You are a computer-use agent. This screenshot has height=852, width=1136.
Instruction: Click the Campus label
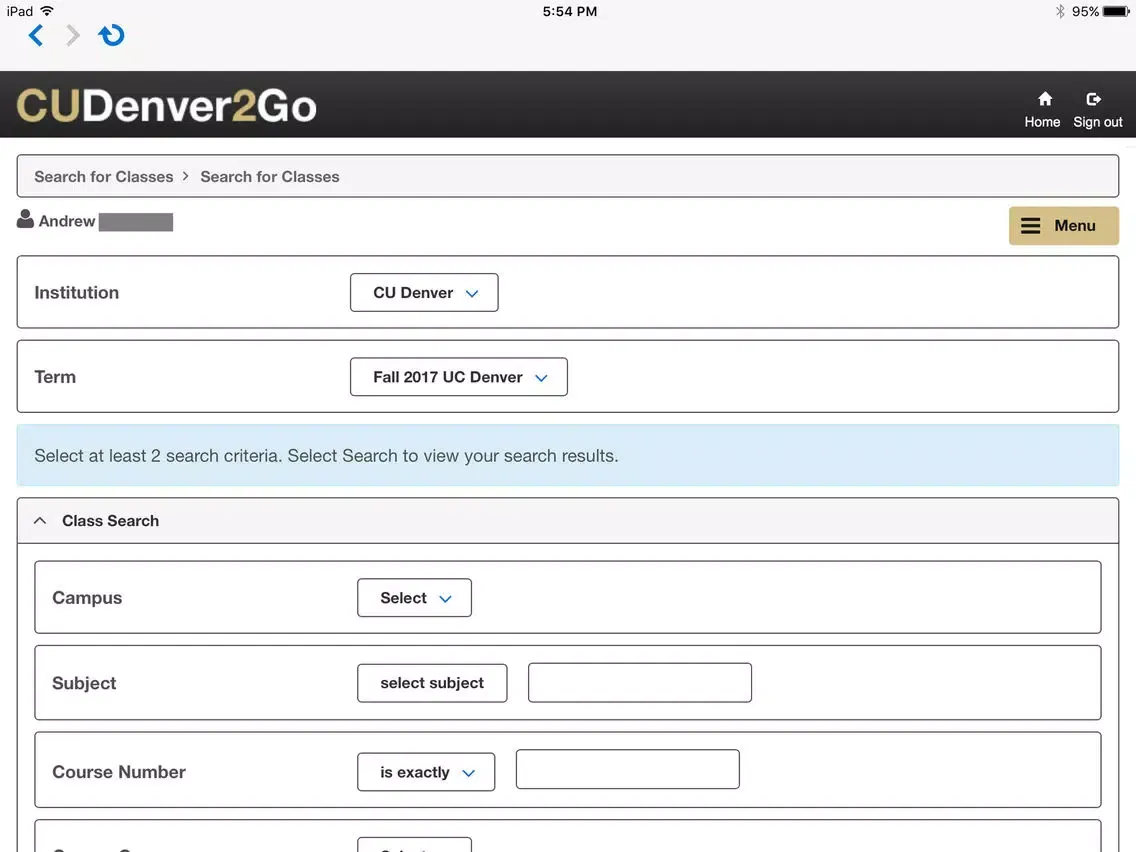pyautogui.click(x=87, y=598)
